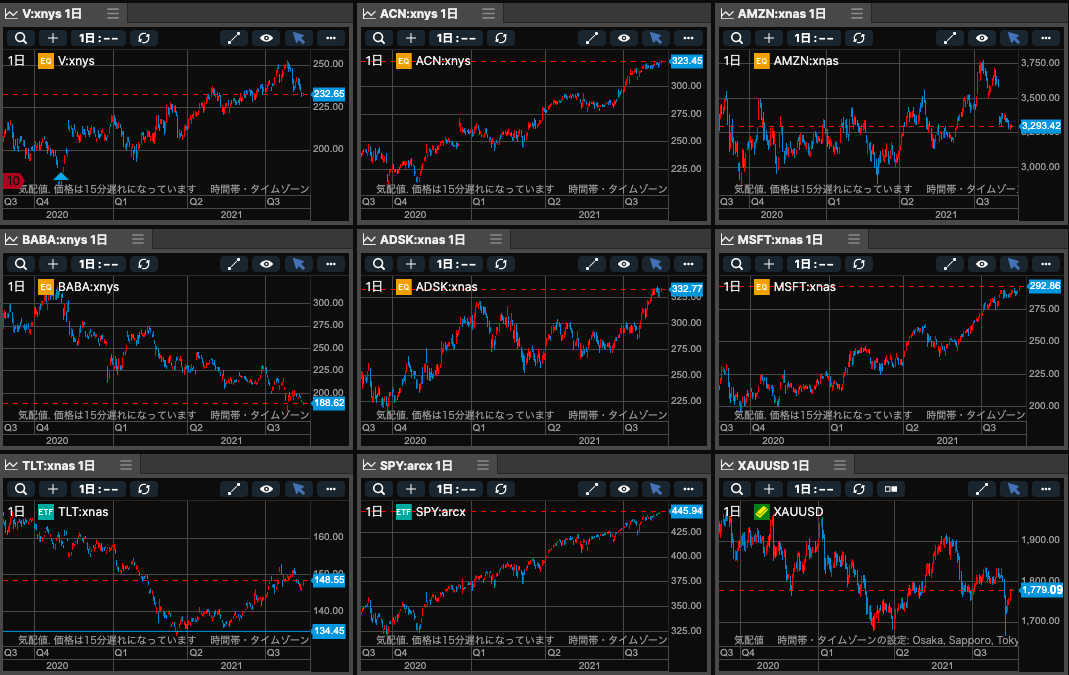Open the panel menu beside BABA:xnys 1日 tab
Screen dimensions: 1069x675
click(138, 239)
